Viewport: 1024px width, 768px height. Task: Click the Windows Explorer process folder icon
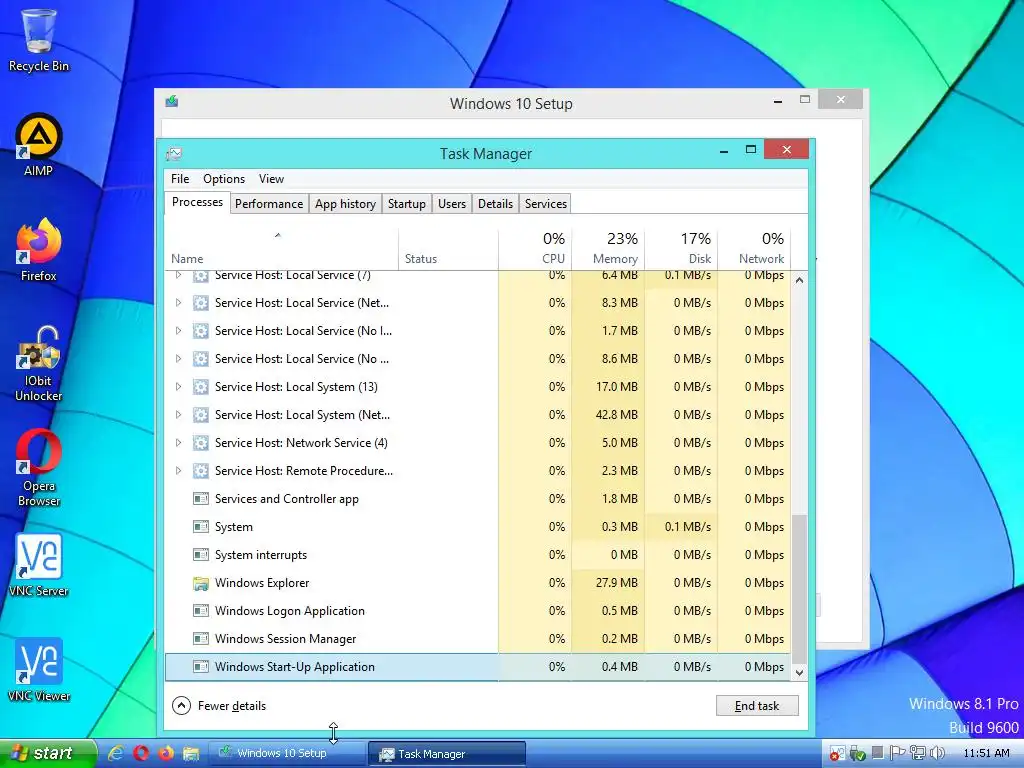(x=201, y=583)
